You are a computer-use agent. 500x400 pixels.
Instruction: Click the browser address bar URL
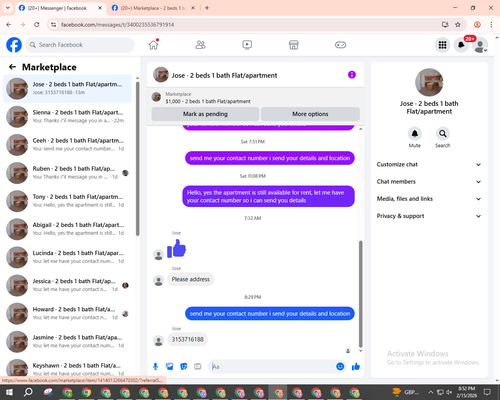click(x=118, y=25)
